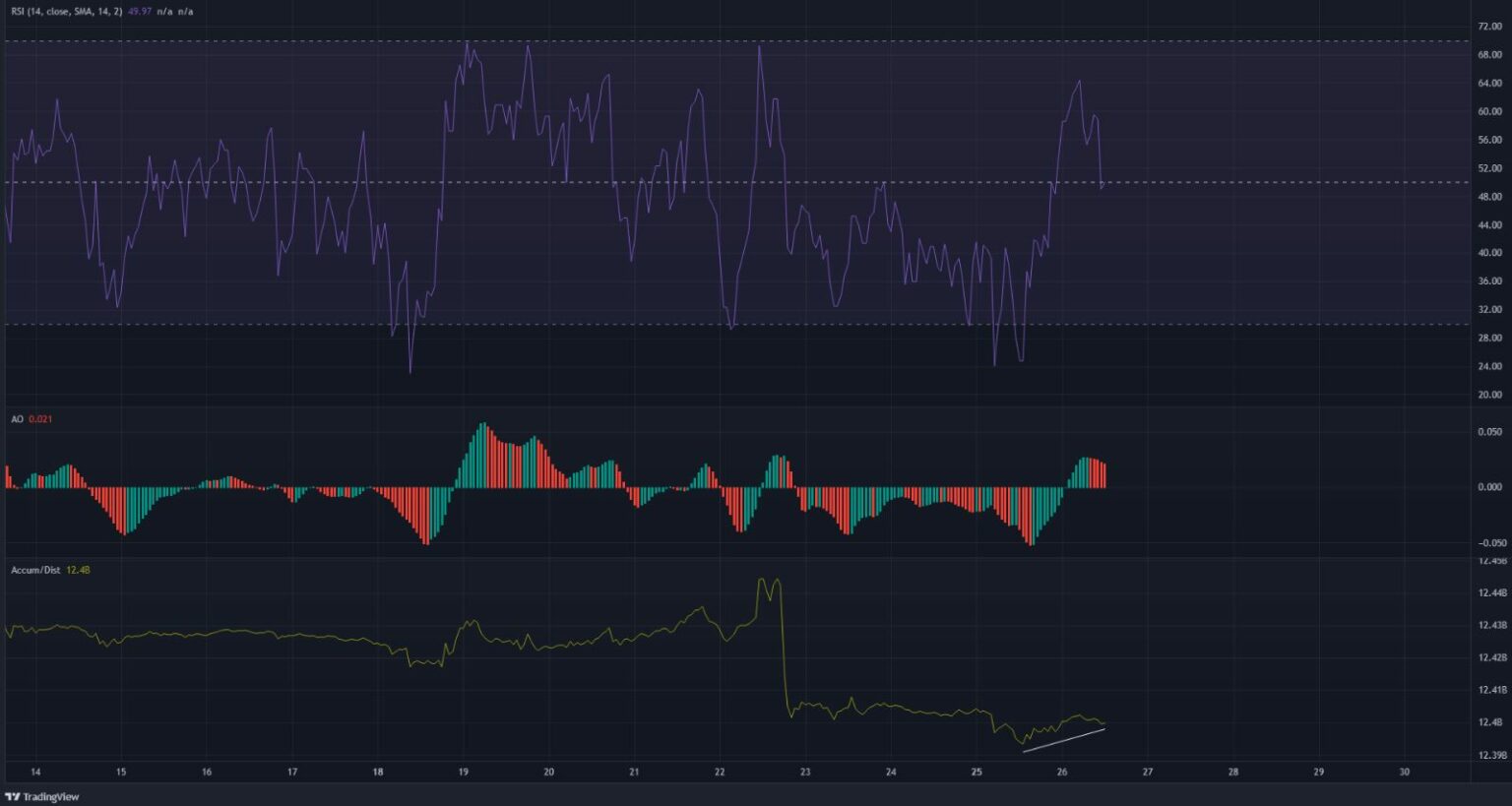Screen dimensions: 1512x806
Task: Click RSI scale value 52.00
Action: pyautogui.click(x=1490, y=169)
